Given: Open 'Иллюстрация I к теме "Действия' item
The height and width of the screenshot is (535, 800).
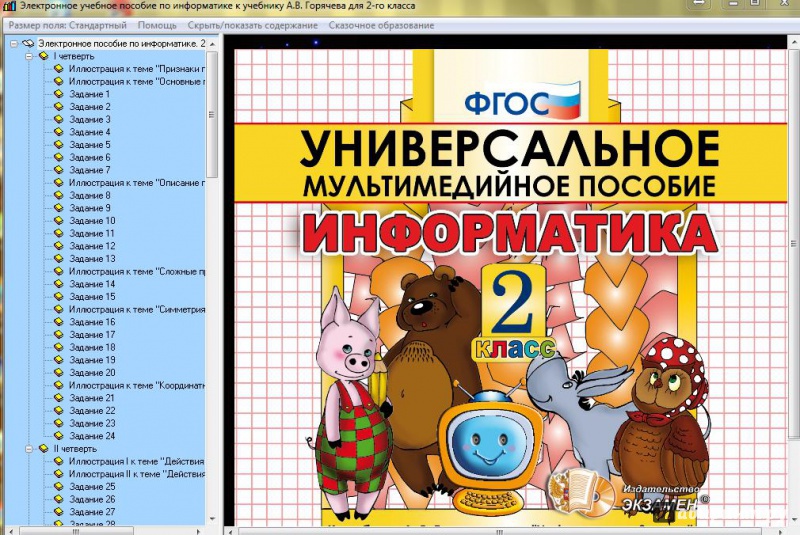Looking at the screenshot, I should click(x=137, y=461).
